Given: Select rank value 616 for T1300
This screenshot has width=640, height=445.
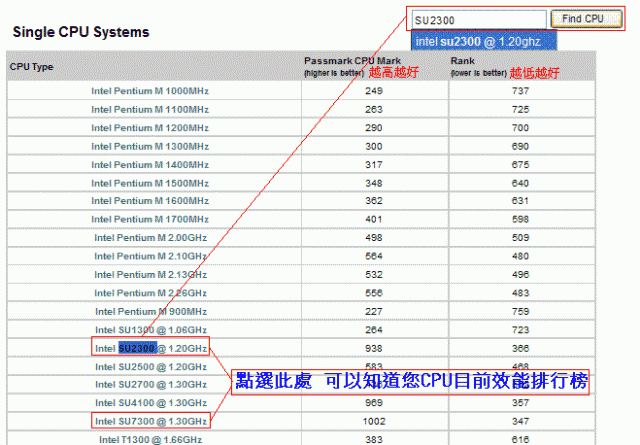Looking at the screenshot, I should coord(520,440).
